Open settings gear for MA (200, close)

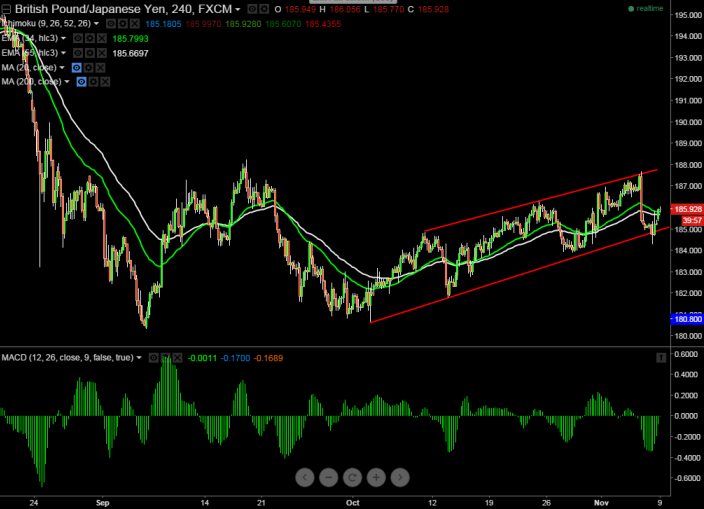click(x=93, y=82)
